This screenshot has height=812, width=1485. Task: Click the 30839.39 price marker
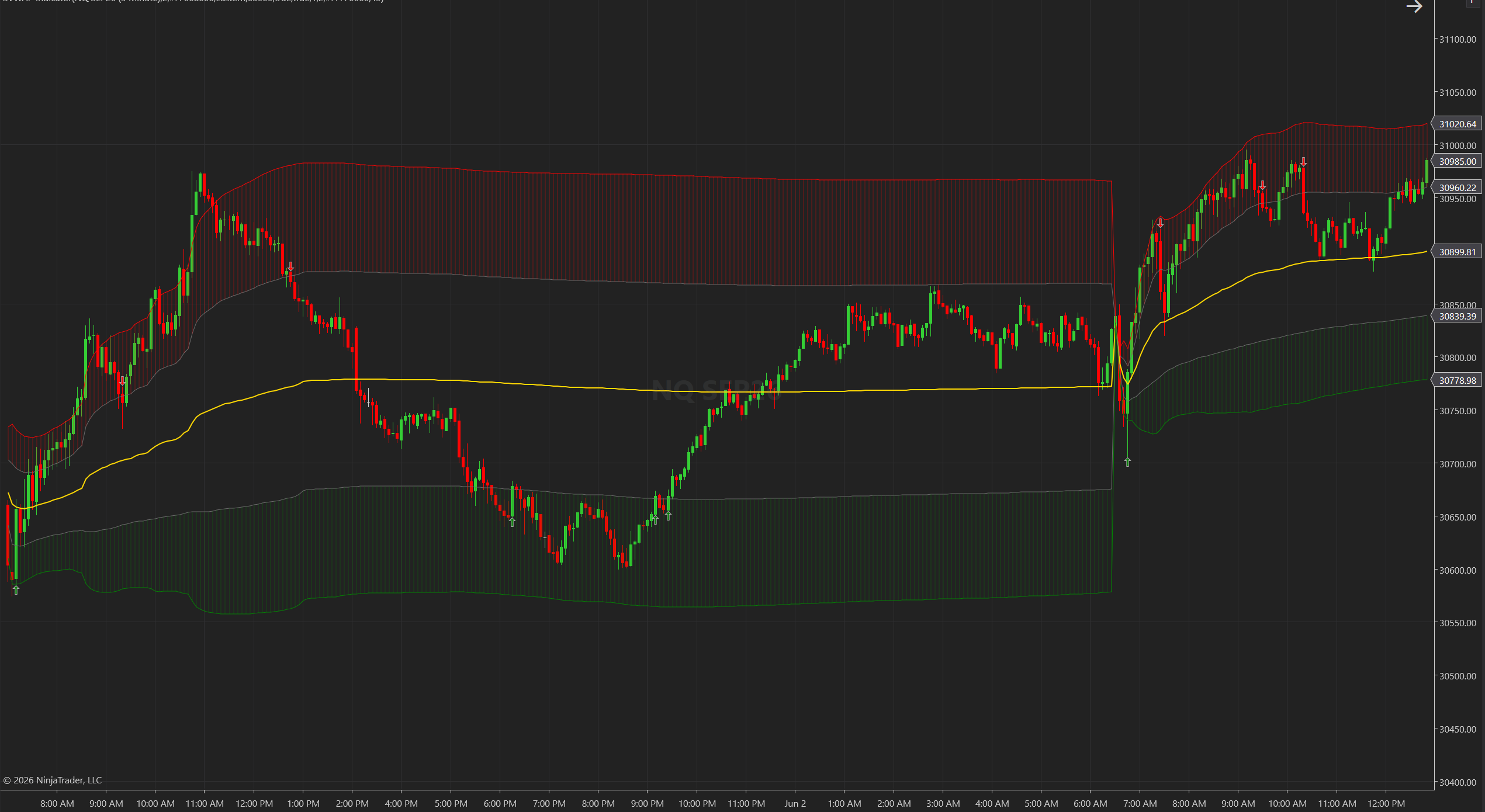point(1456,316)
